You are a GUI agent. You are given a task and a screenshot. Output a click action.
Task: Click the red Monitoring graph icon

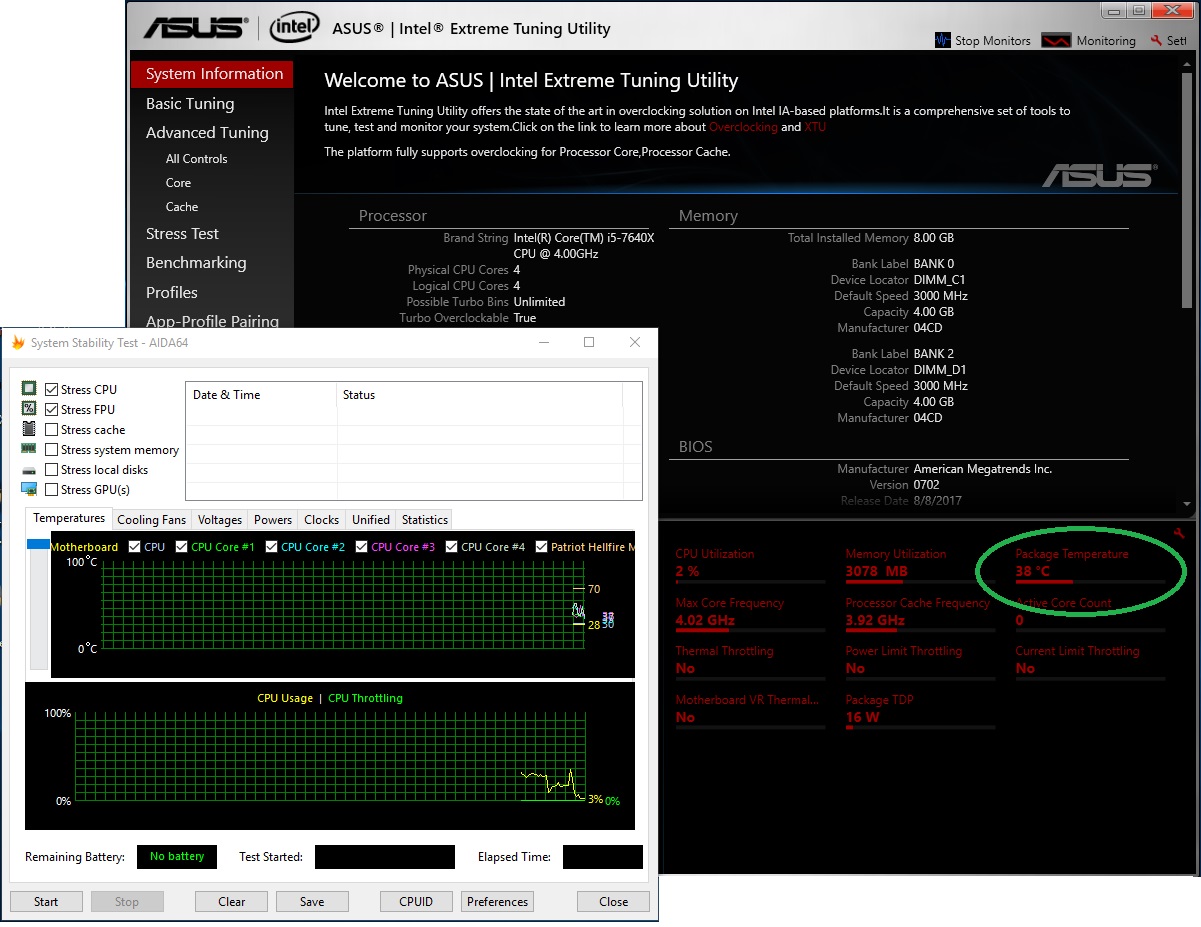tap(1056, 41)
